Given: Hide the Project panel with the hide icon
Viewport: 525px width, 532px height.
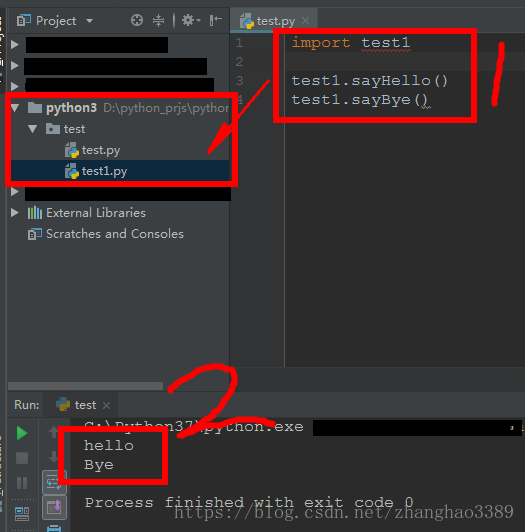Looking at the screenshot, I should [x=215, y=20].
